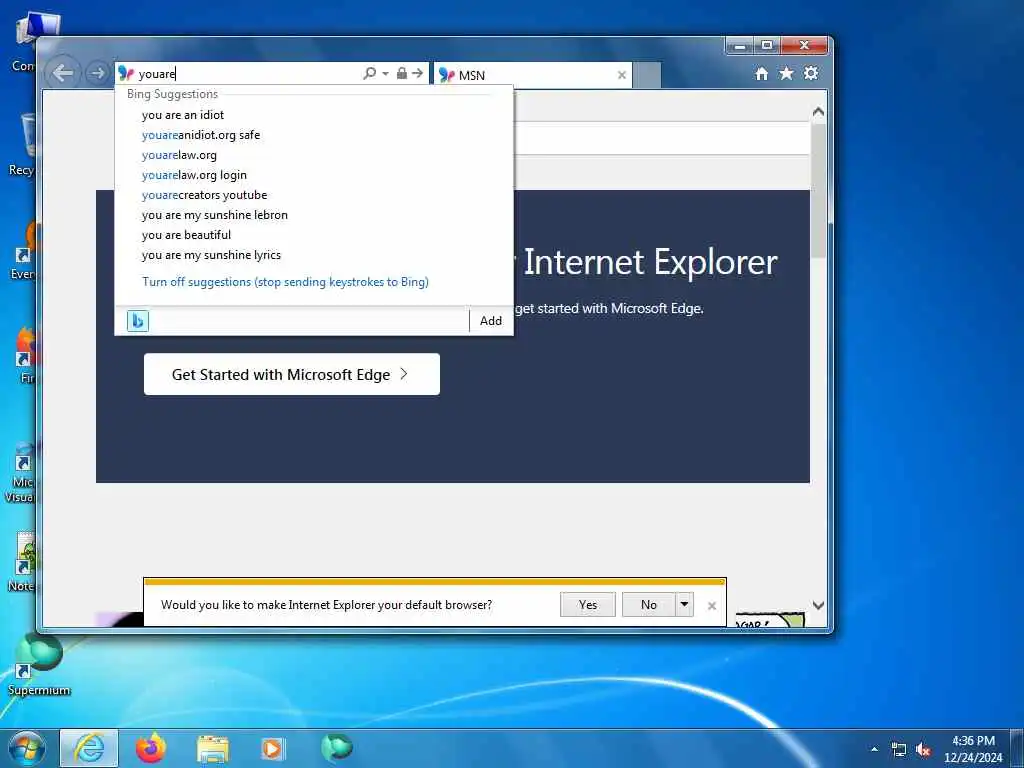Viewport: 1024px width, 768px height.
Task: Click Internet Explorer taskbar icon
Action: (x=89, y=748)
